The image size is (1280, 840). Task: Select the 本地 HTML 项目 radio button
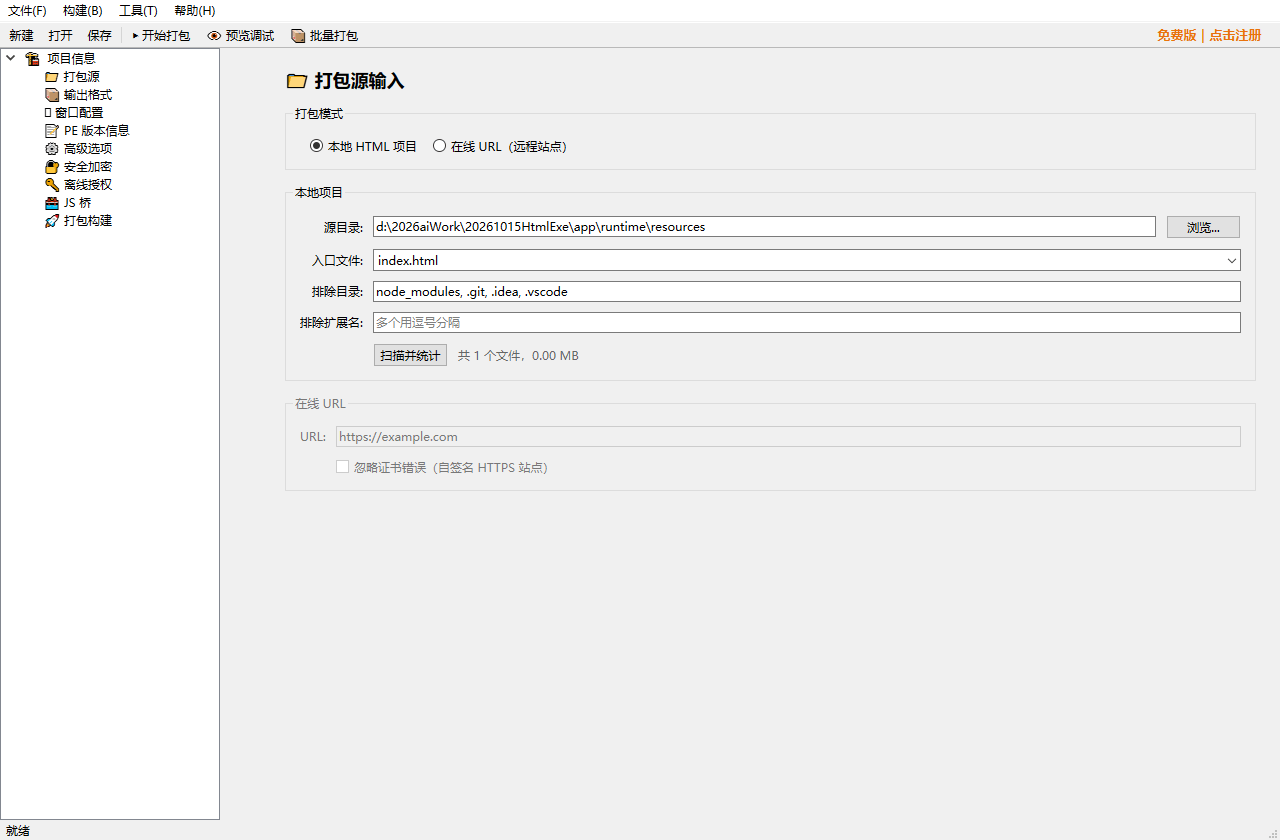point(317,146)
